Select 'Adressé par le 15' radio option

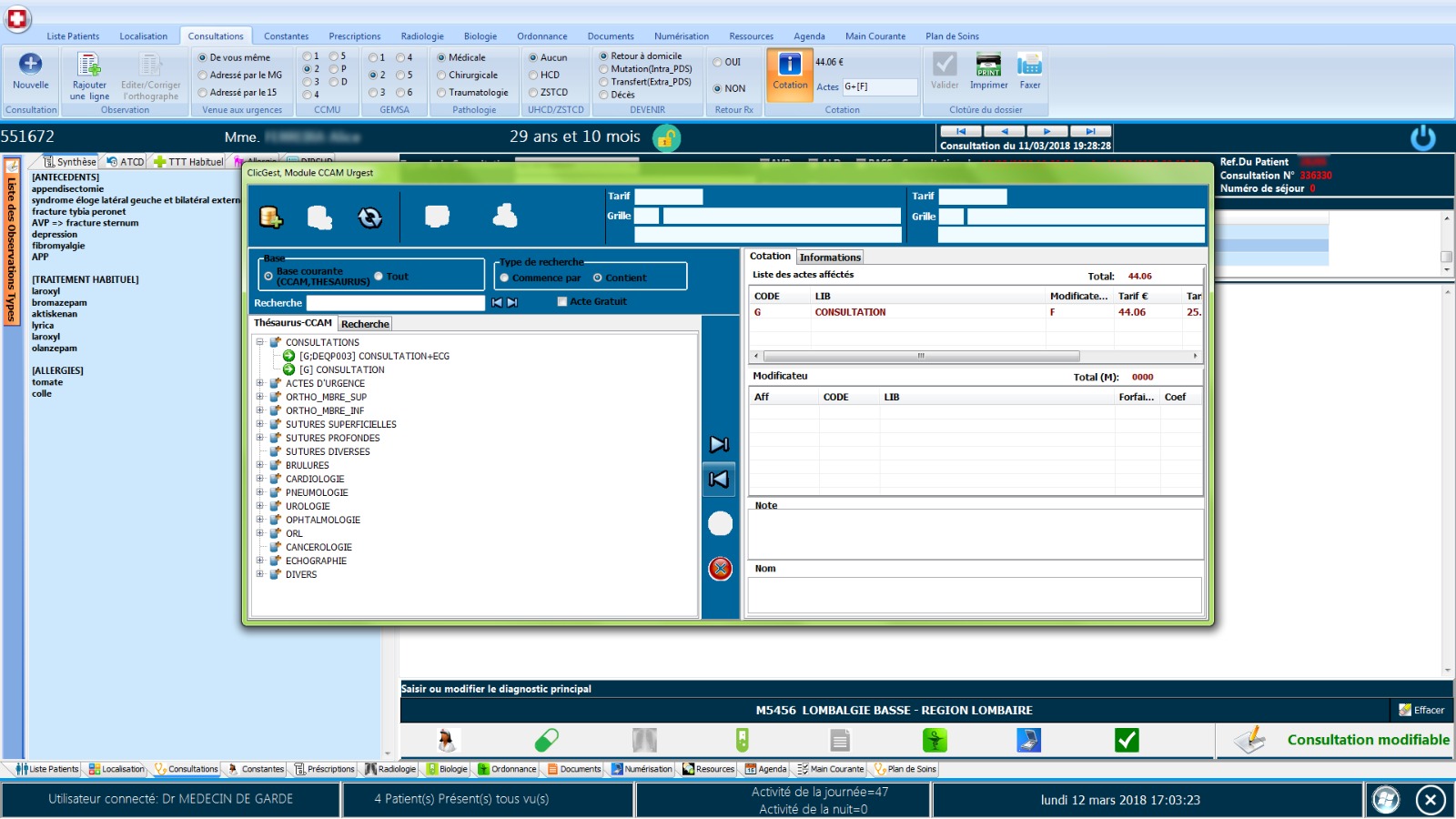coord(203,93)
